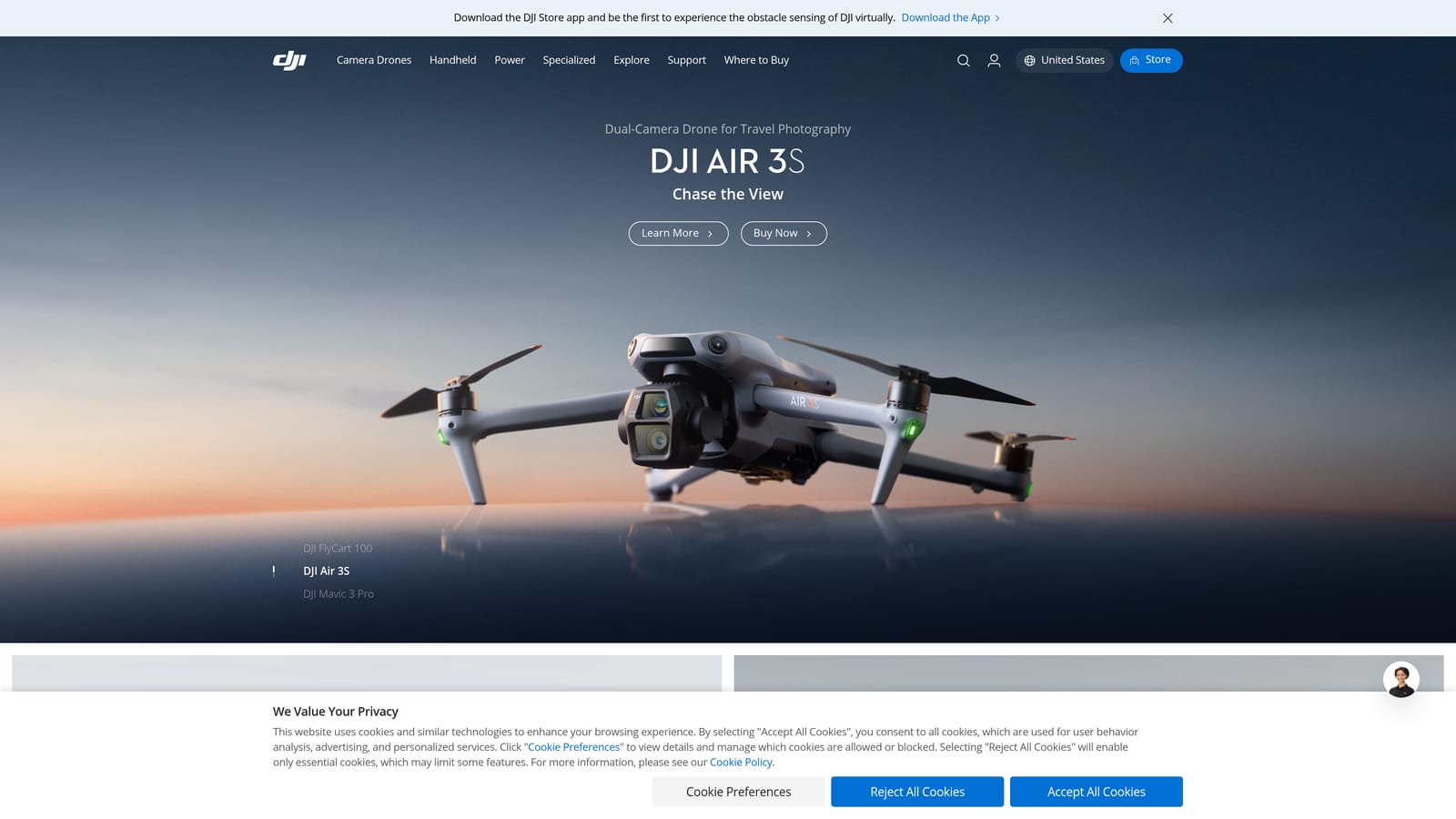Open the Handheld menu
The width and height of the screenshot is (1456, 819).
(x=453, y=60)
